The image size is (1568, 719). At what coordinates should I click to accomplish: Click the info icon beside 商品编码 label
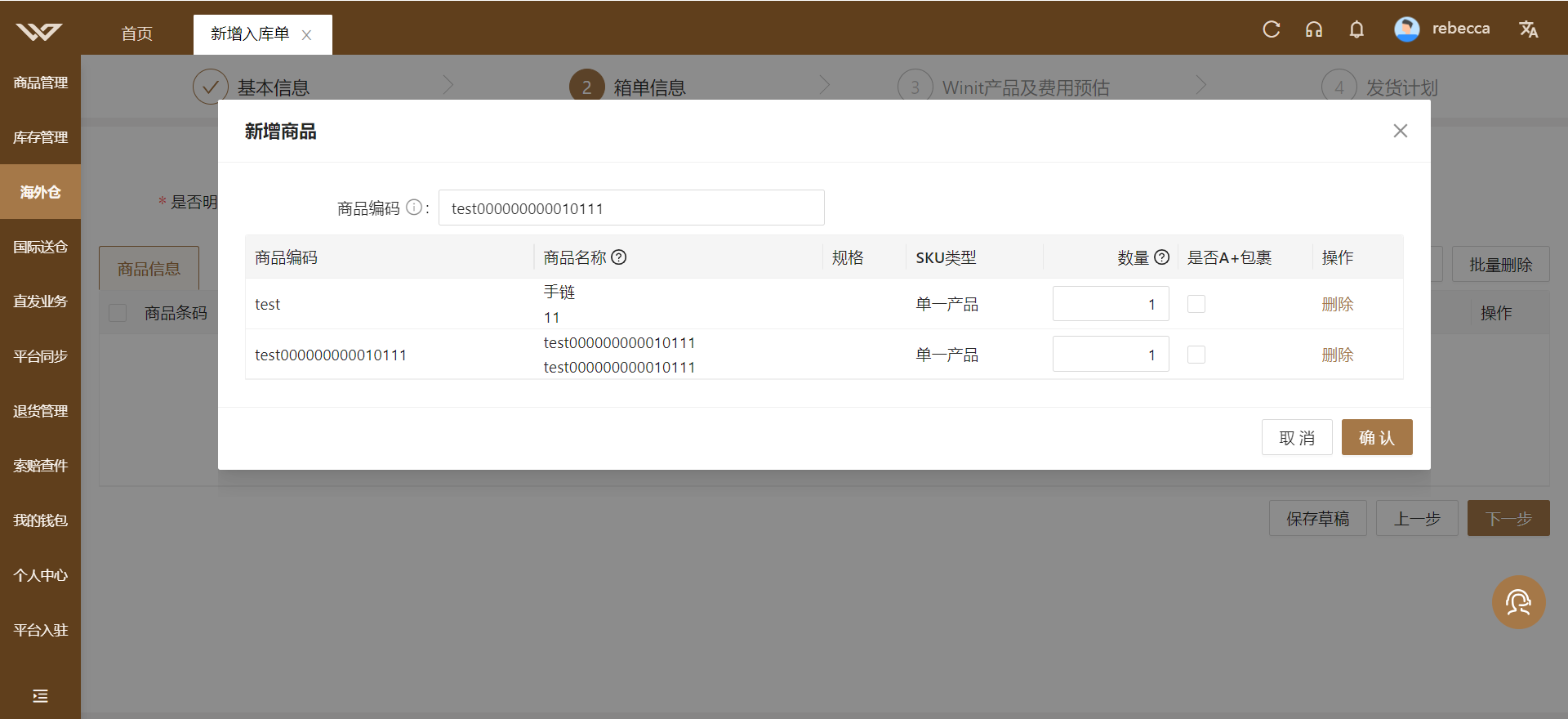414,208
